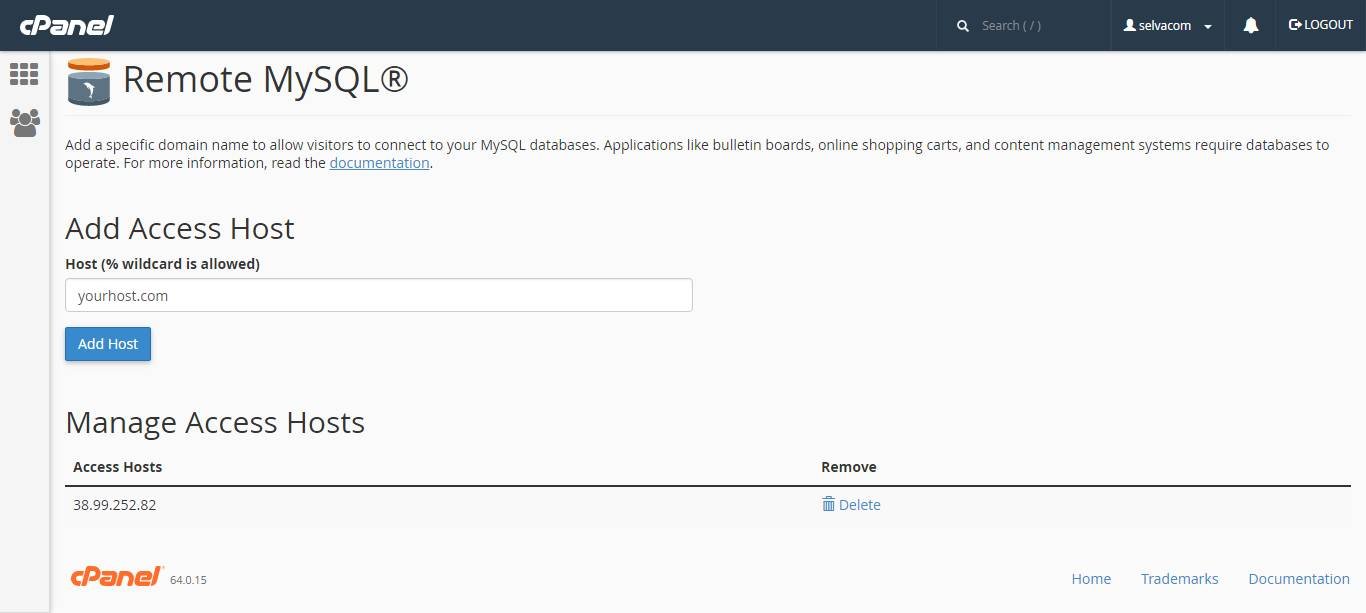Click the Host input field
This screenshot has height=613, width=1366.
tap(379, 295)
